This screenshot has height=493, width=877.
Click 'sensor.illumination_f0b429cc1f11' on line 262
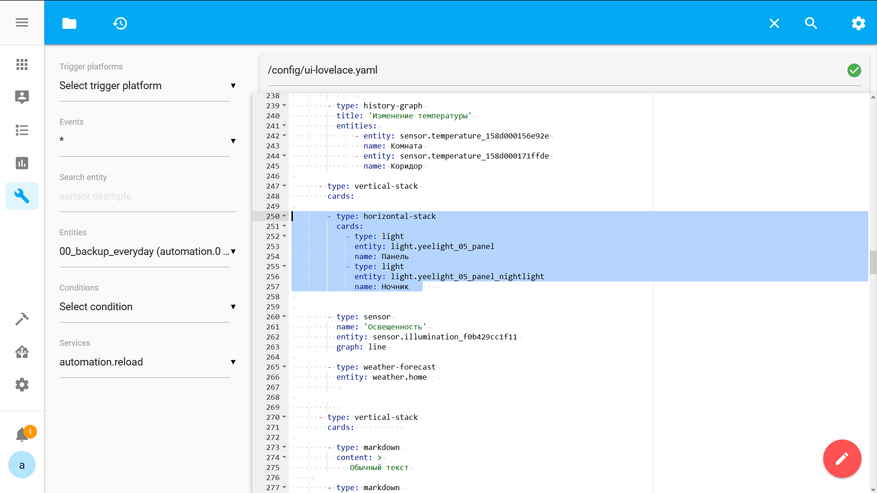445,337
